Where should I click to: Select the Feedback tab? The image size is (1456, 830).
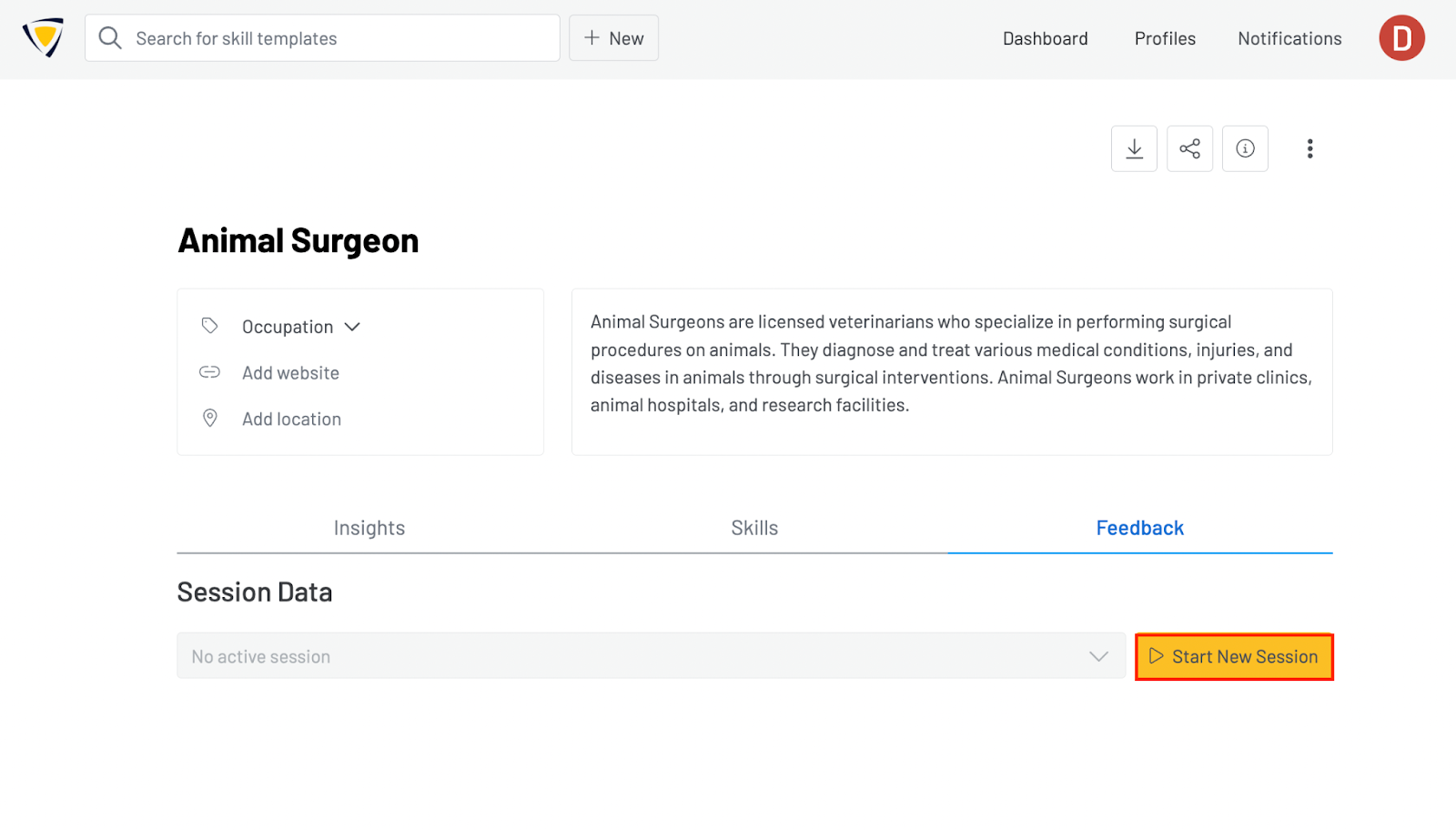click(x=1139, y=528)
